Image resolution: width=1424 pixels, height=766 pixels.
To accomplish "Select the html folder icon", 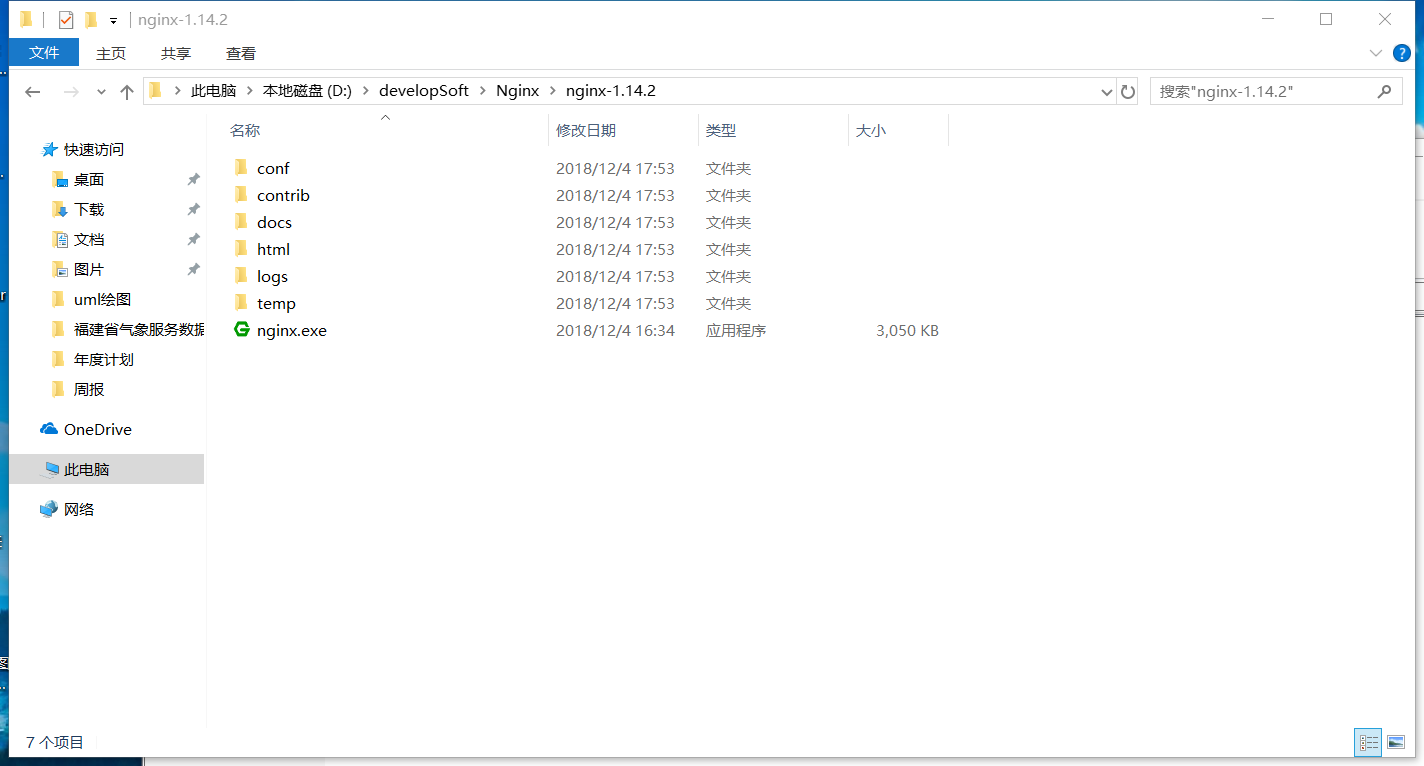I will (x=241, y=248).
